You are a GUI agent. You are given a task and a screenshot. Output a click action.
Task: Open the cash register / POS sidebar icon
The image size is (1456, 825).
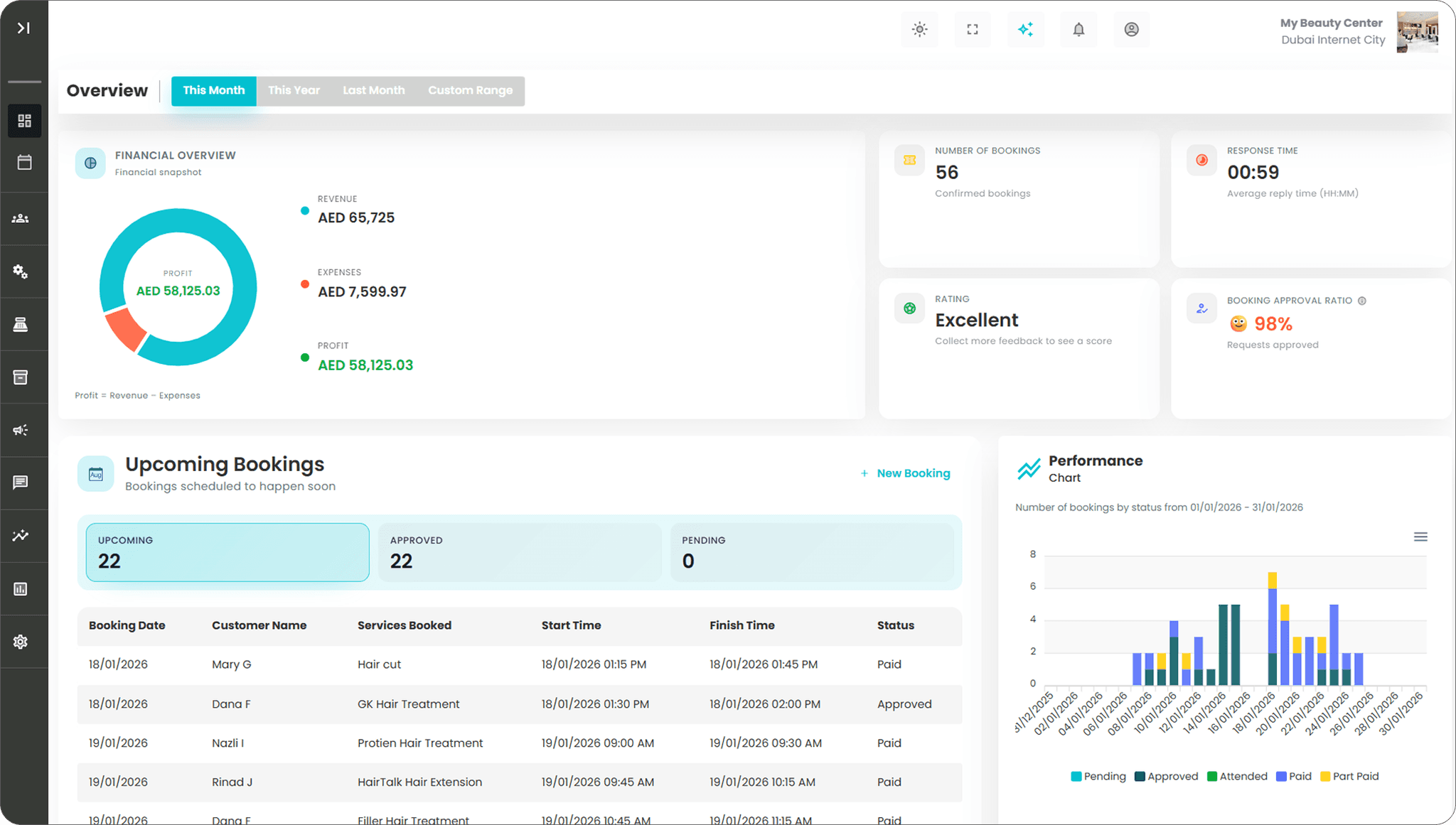click(x=24, y=324)
